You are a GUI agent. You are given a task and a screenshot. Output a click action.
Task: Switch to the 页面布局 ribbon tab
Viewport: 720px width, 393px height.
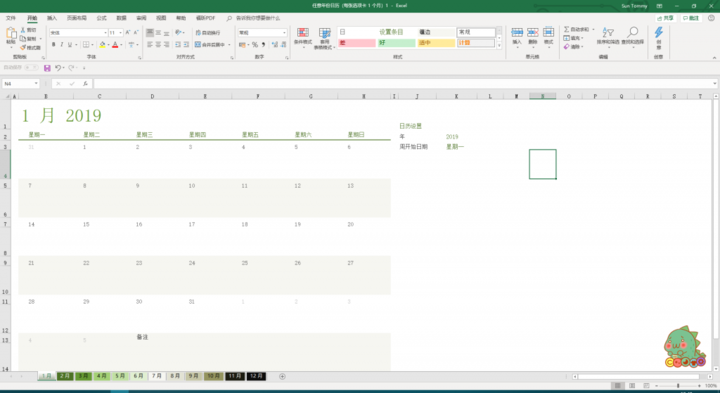(x=76, y=18)
